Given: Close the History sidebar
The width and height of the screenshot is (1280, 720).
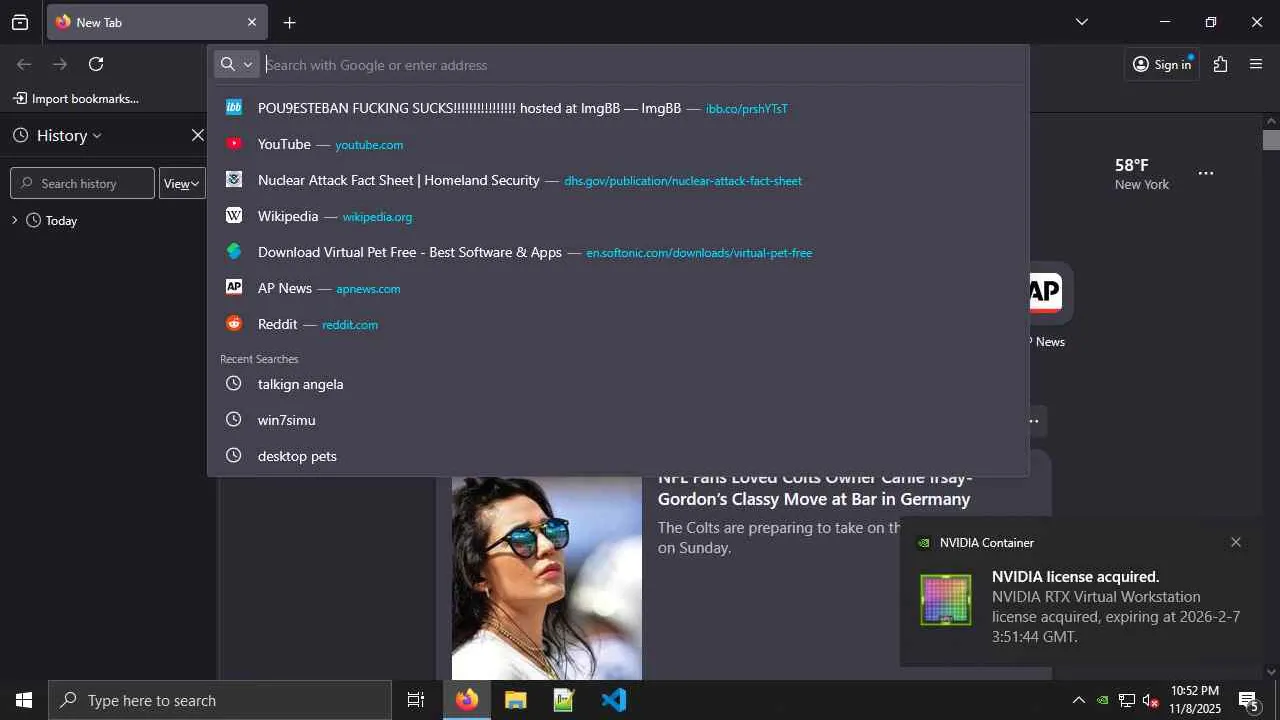Looking at the screenshot, I should 198,135.
